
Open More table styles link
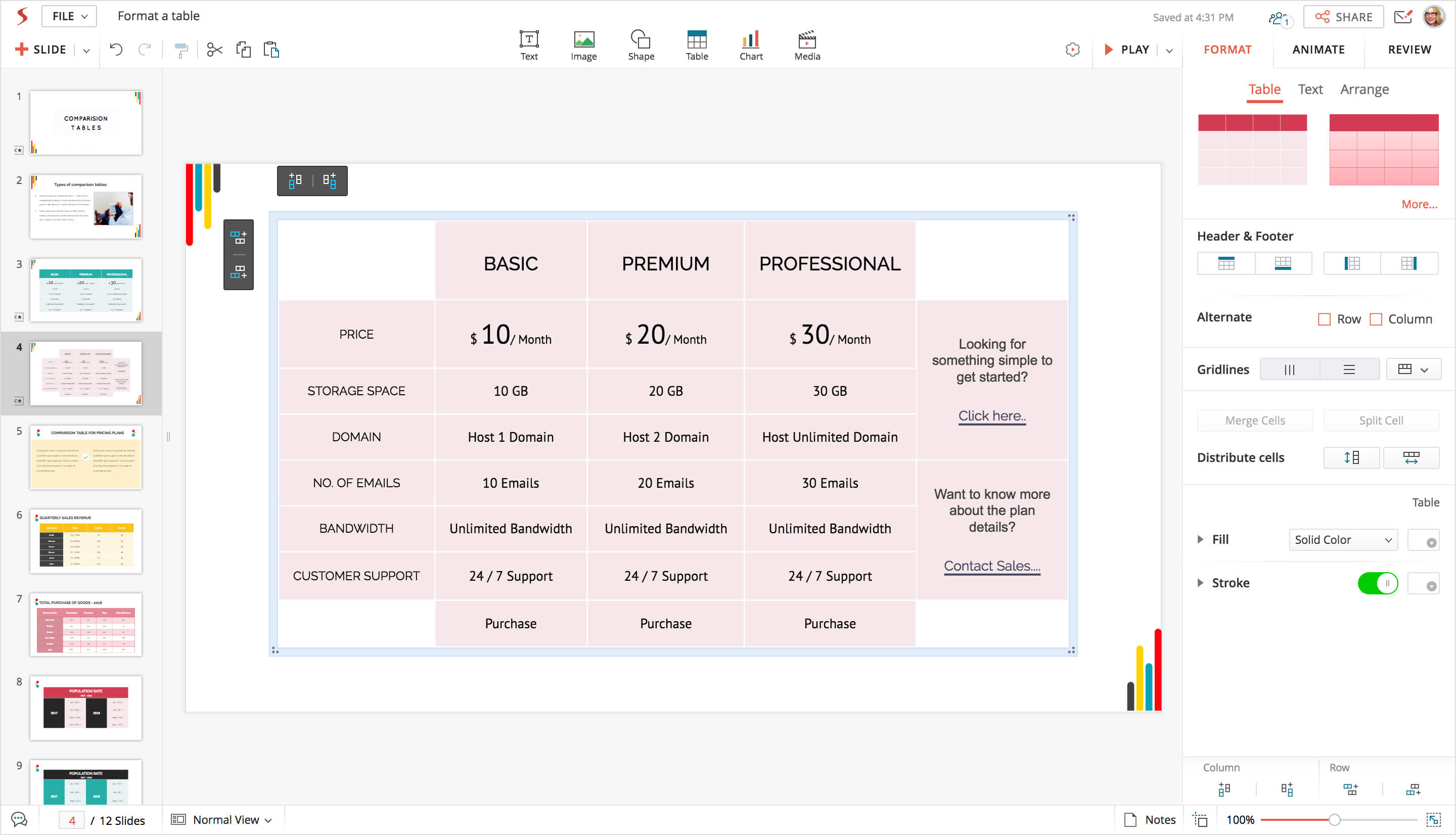1419,204
